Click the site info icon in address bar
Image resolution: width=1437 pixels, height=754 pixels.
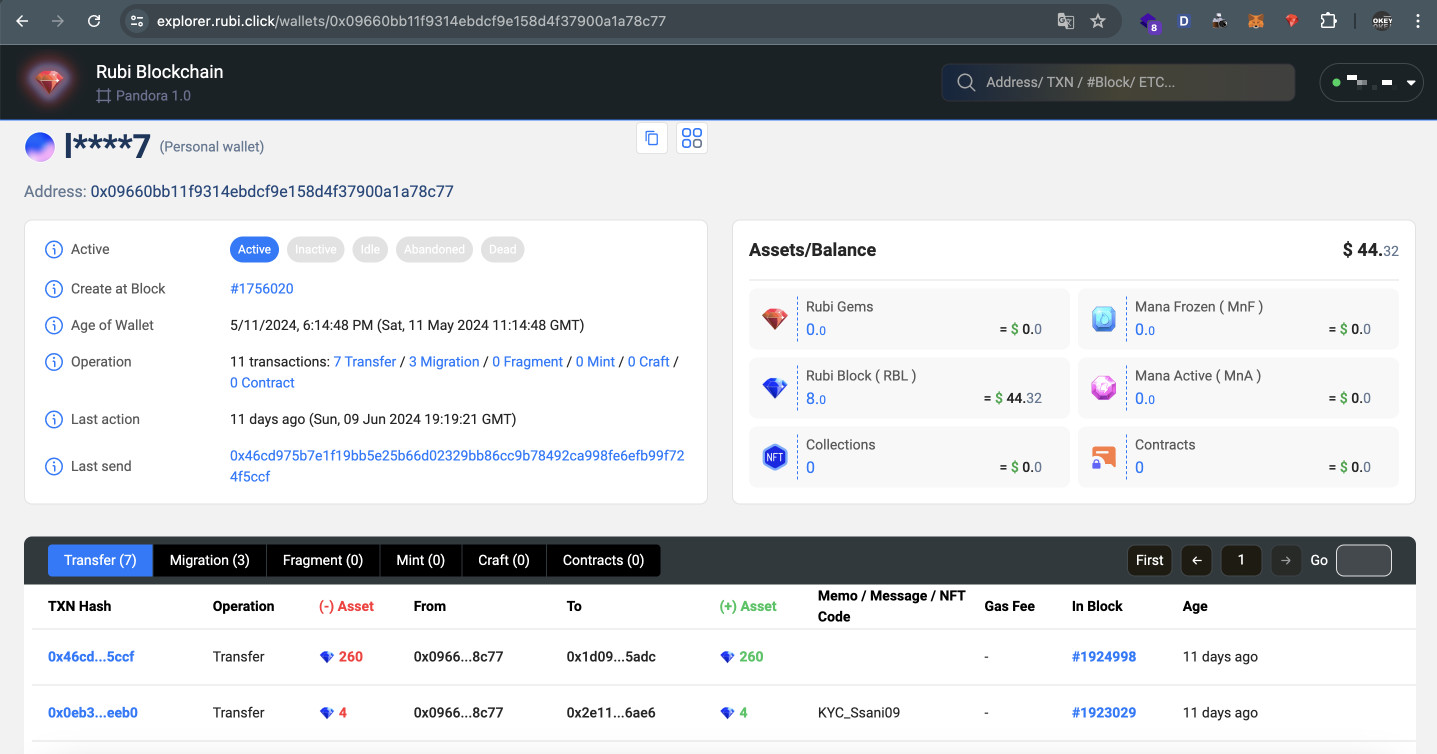coord(138,20)
